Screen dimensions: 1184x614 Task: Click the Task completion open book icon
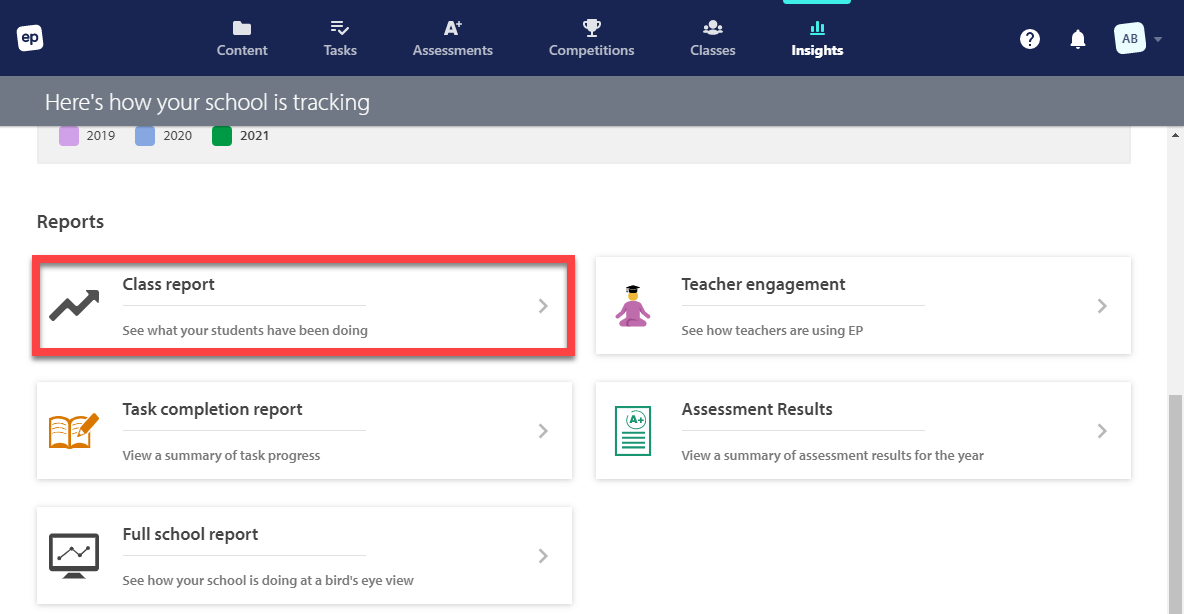[74, 430]
